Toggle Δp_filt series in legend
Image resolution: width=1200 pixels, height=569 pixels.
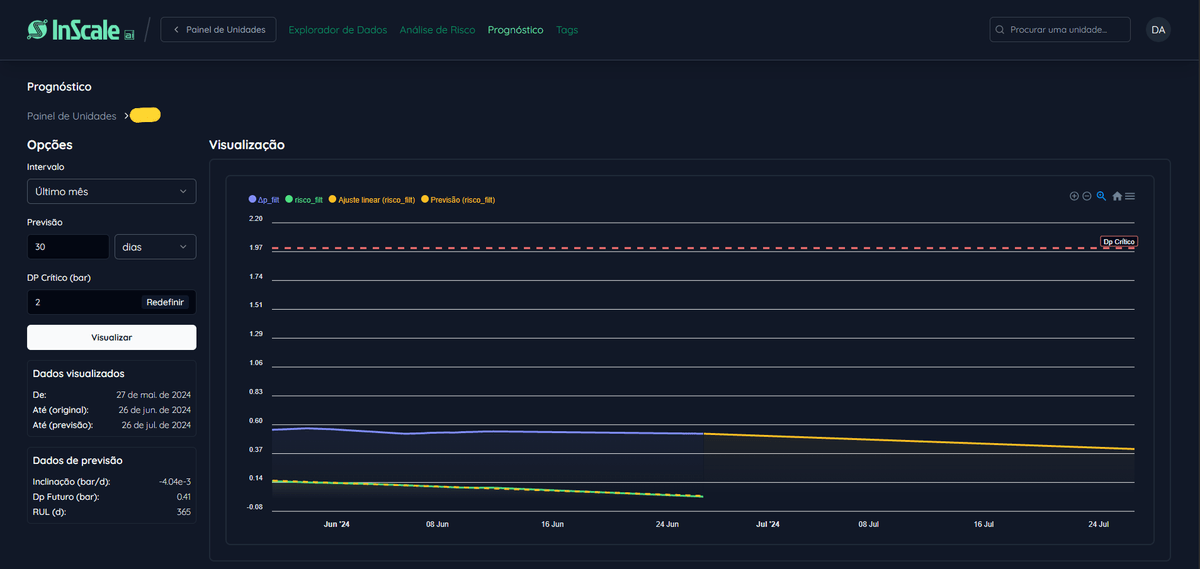click(264, 200)
